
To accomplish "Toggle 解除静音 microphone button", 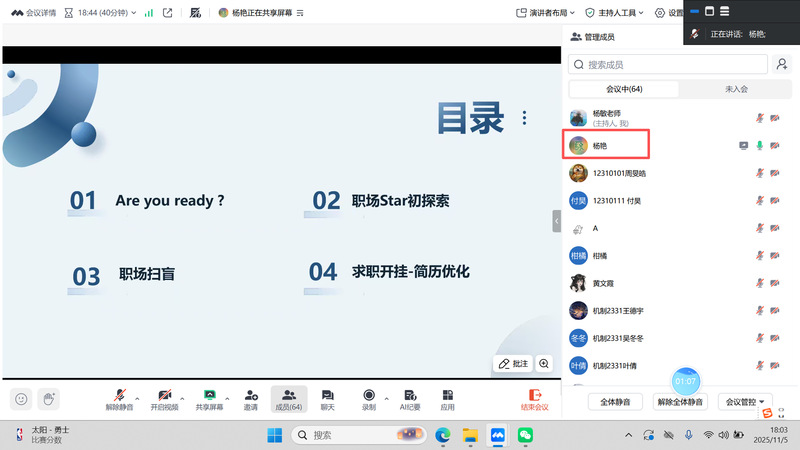I will pos(119,399).
